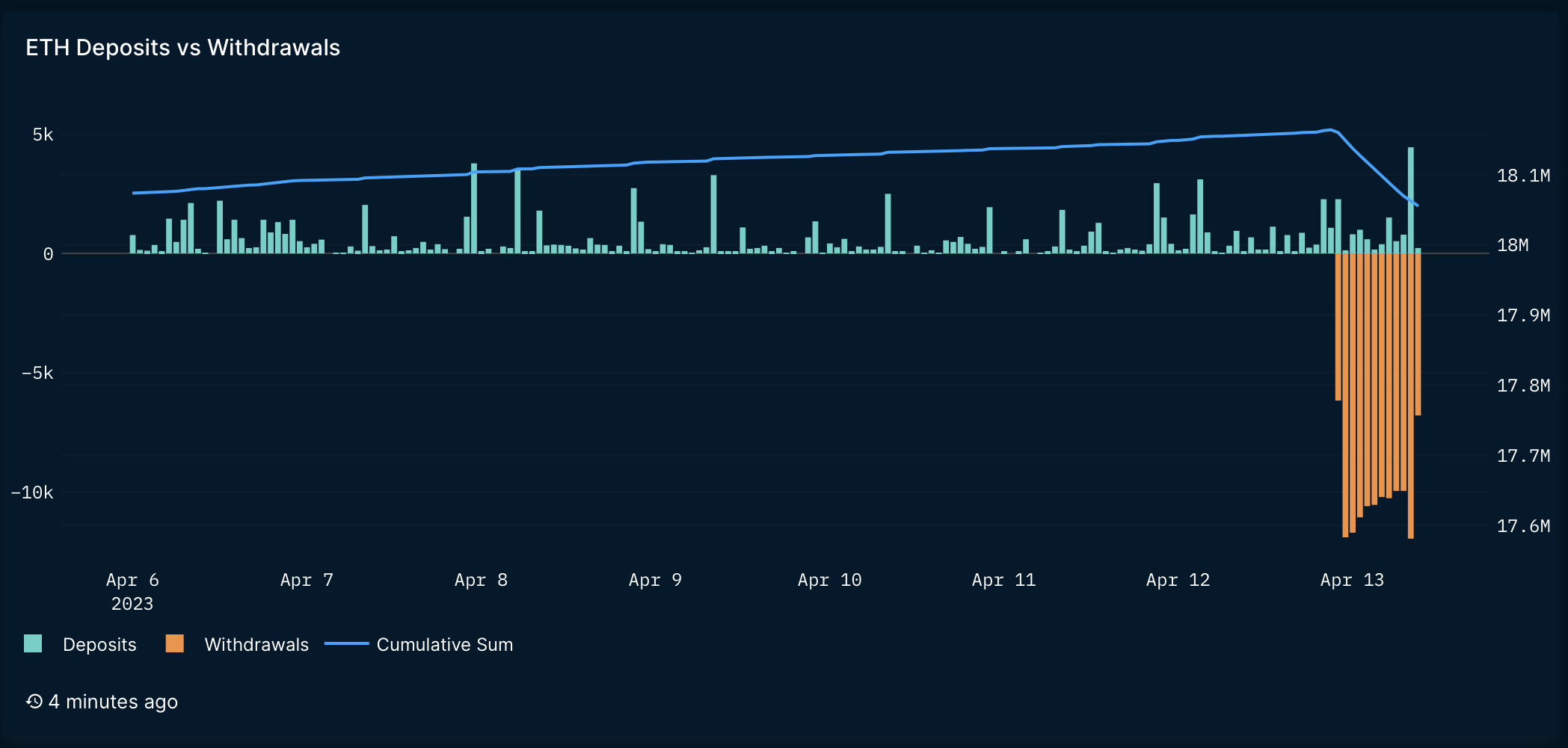Click the '17.9M' right axis label
Screen dimensions: 1568x748
1523,315
